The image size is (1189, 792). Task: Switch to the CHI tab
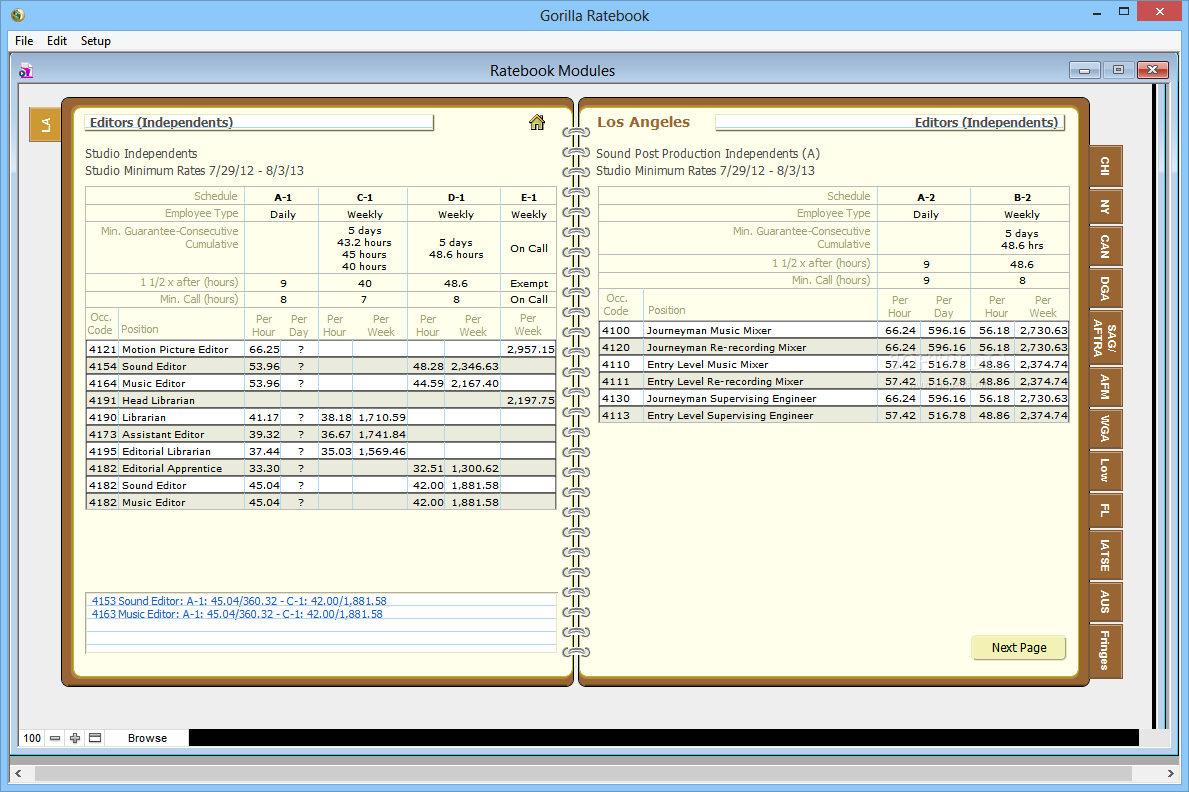(1106, 166)
